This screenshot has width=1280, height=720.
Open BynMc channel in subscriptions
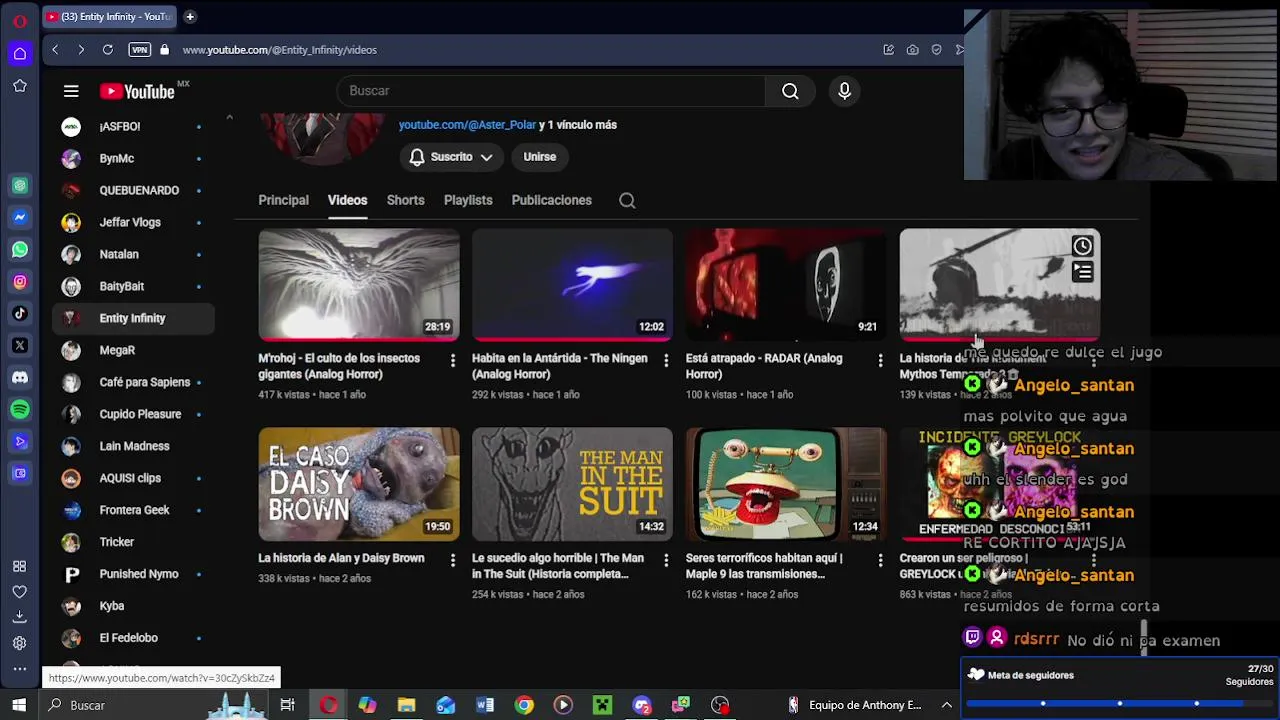pyautogui.click(x=132, y=158)
